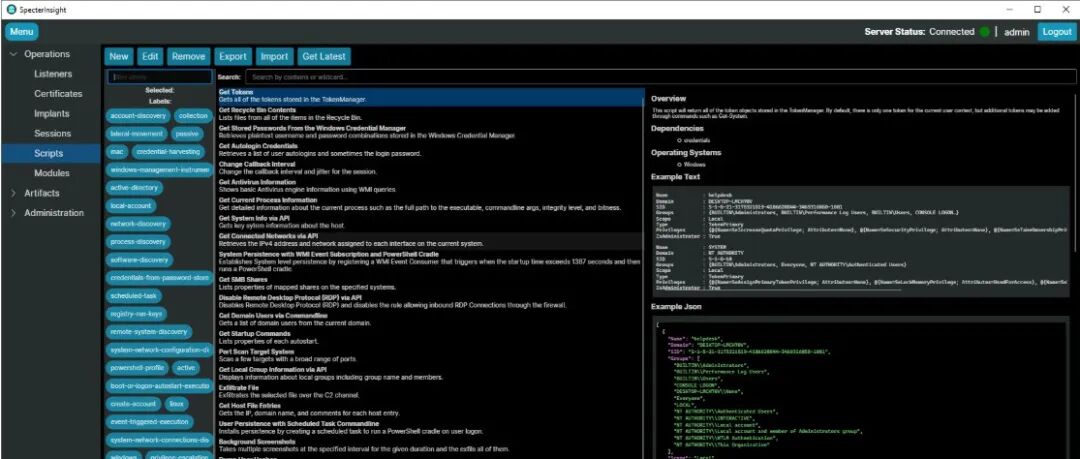Select the Get Recycle Bin Contents script

[x=430, y=114]
